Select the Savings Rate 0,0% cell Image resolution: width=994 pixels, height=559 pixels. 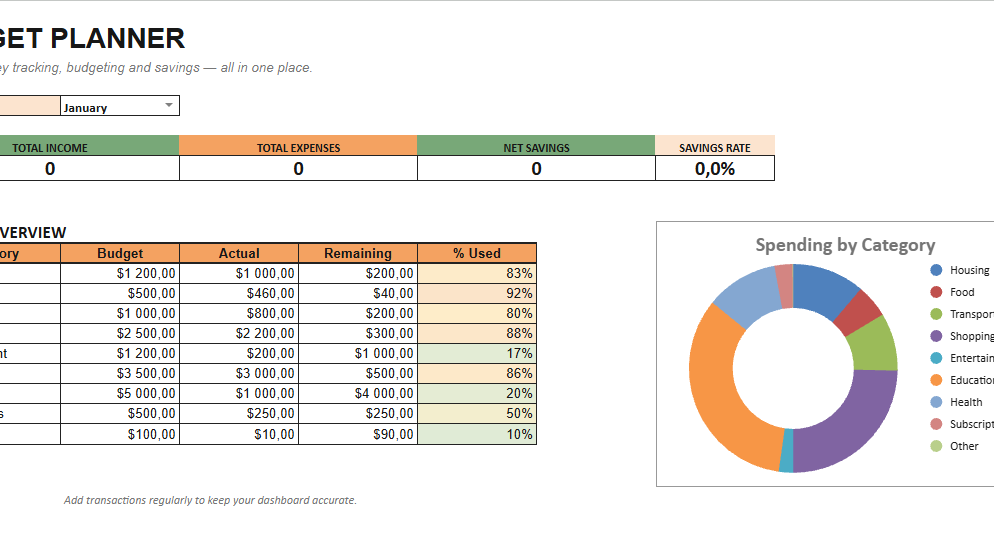click(715, 169)
